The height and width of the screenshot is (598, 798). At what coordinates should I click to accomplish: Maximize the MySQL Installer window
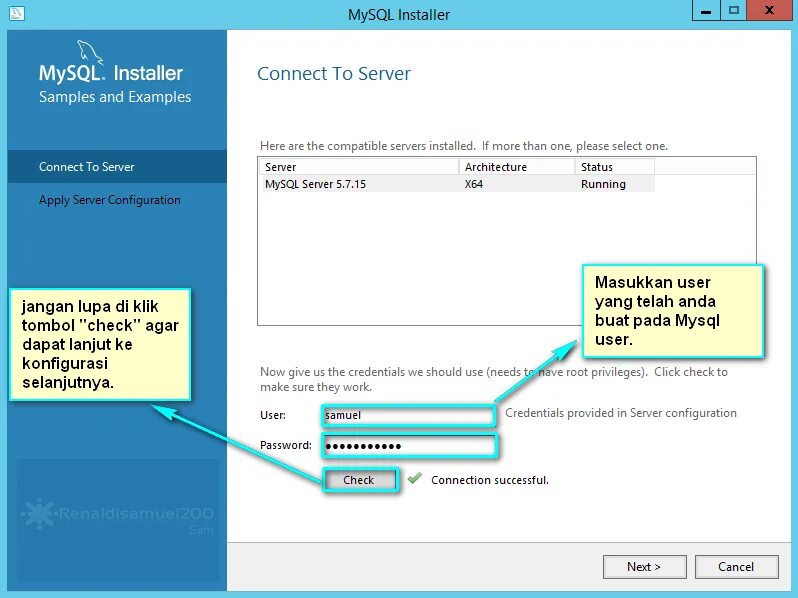(x=733, y=11)
